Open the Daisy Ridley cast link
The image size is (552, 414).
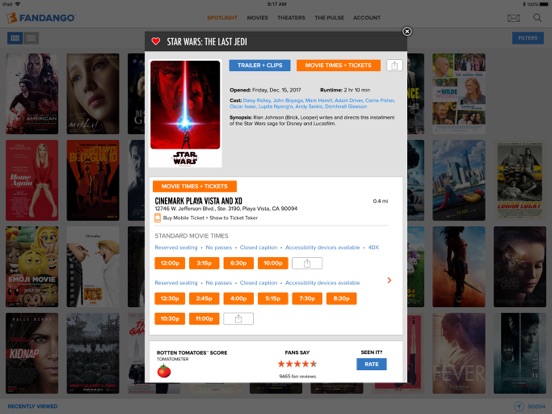coord(257,100)
